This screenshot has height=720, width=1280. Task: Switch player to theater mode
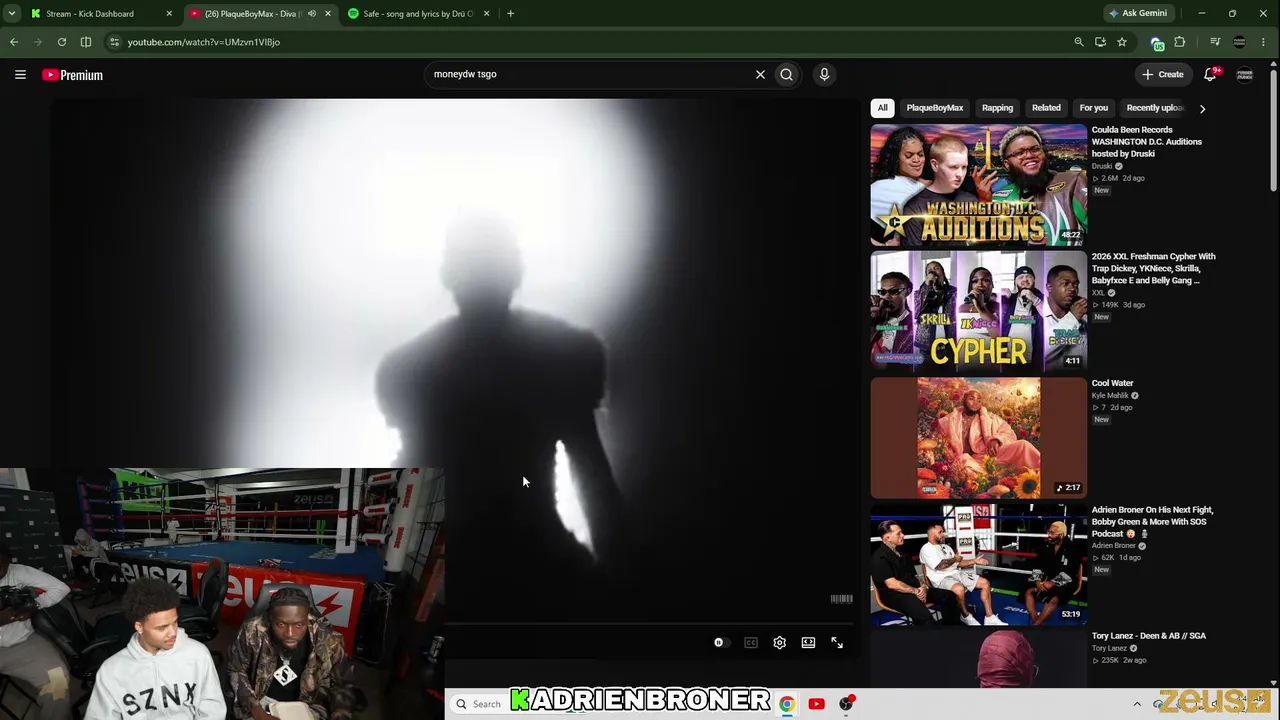pyautogui.click(x=808, y=643)
